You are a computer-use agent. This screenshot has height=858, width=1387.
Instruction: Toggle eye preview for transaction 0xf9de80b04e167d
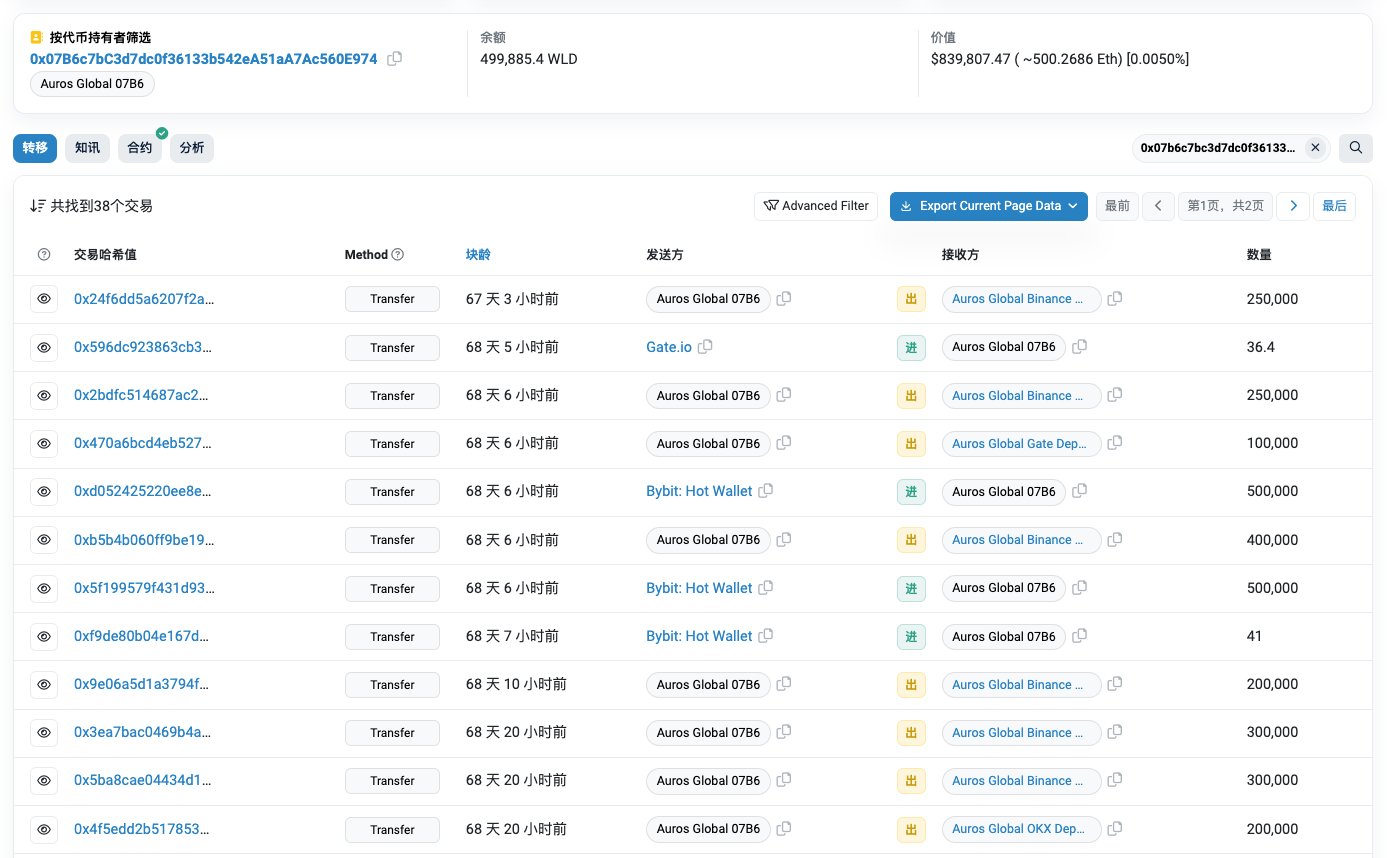tap(44, 637)
